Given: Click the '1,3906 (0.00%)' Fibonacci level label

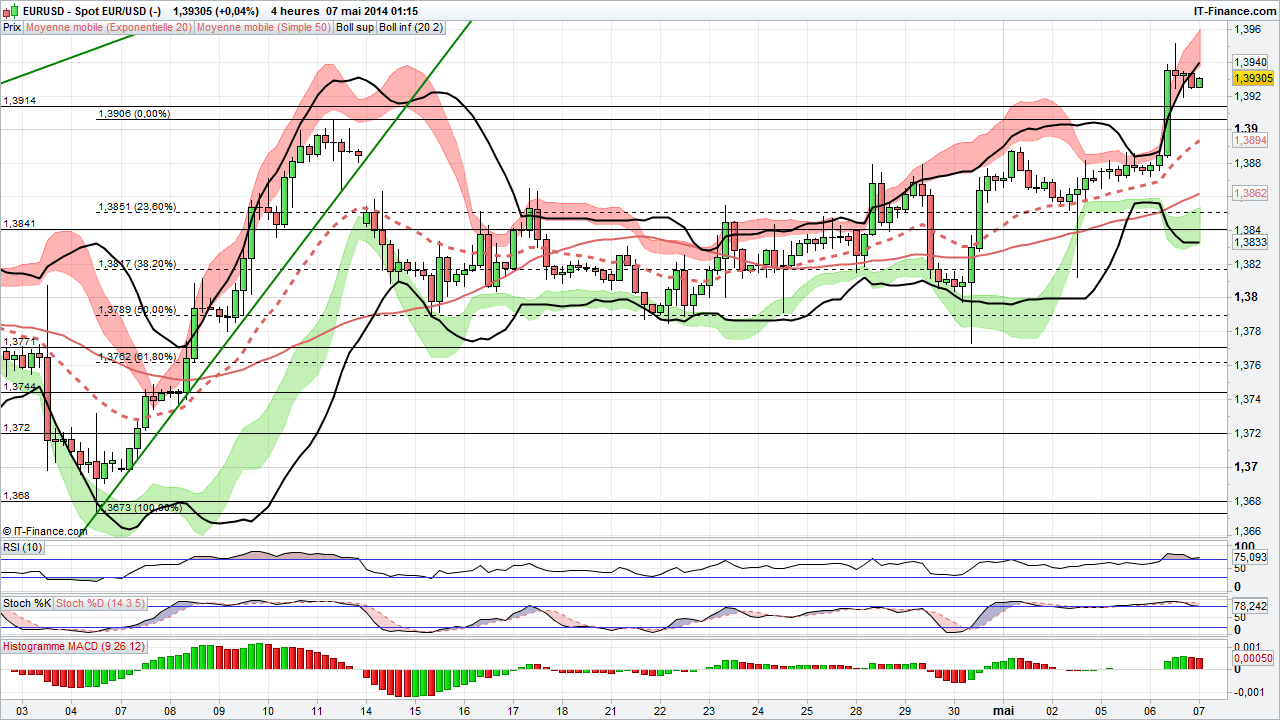Looking at the screenshot, I should (x=135, y=114).
